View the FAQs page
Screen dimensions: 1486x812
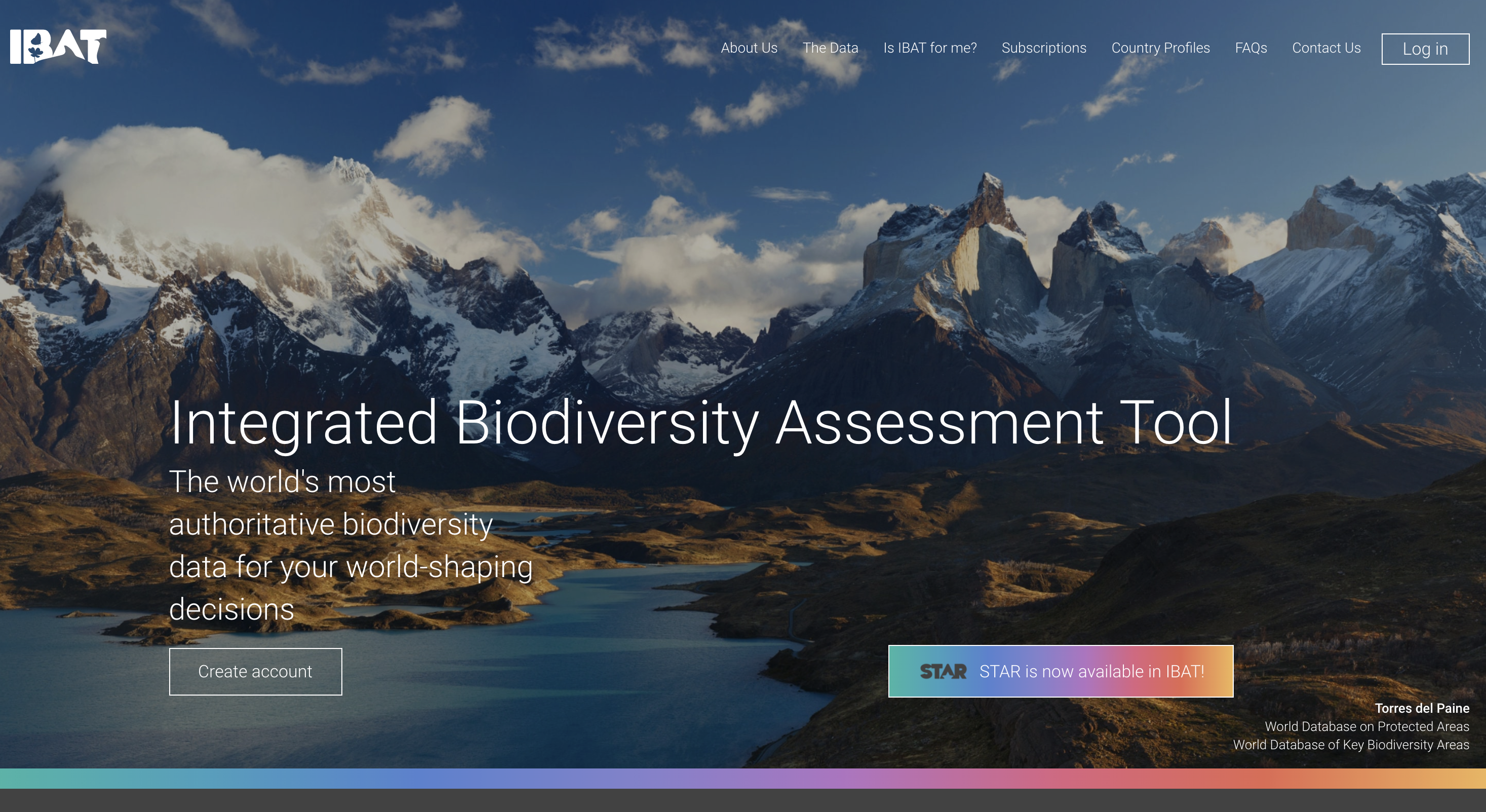[x=1250, y=48]
